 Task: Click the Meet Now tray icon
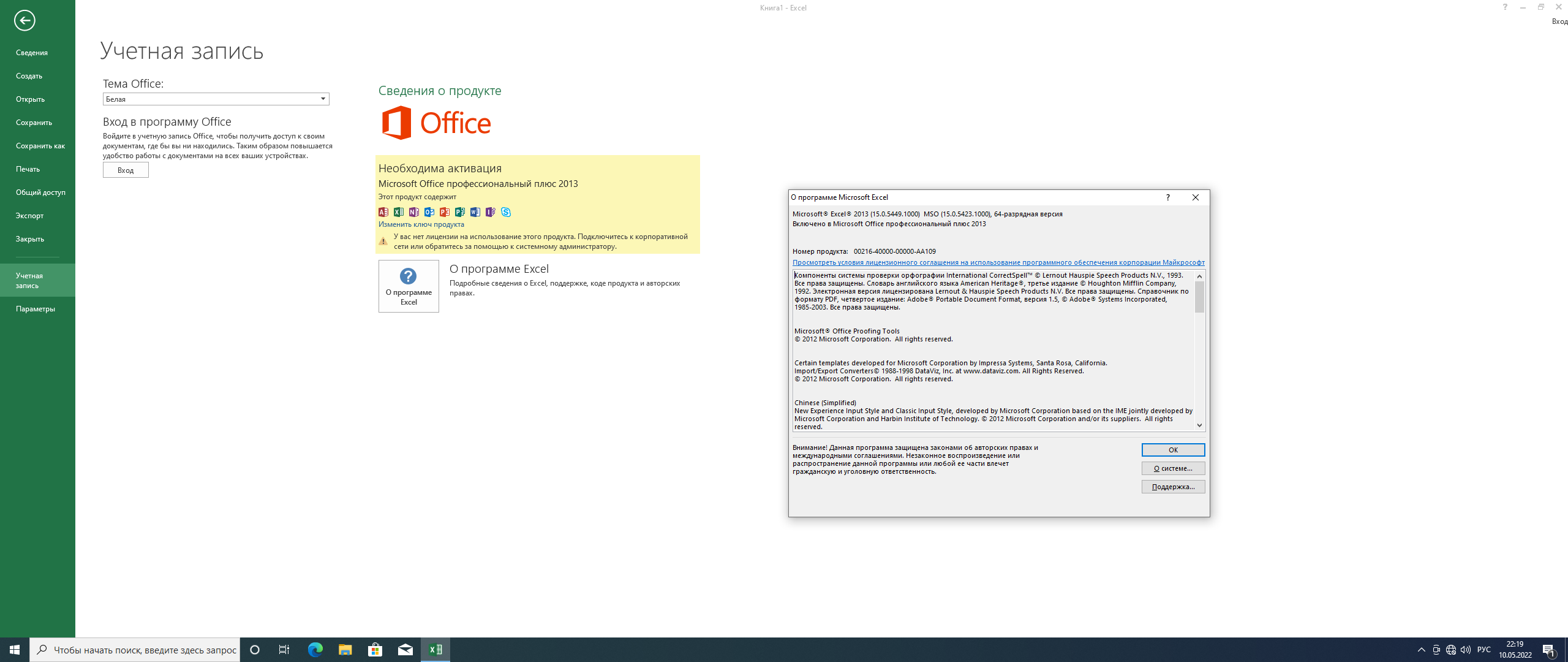1436,650
